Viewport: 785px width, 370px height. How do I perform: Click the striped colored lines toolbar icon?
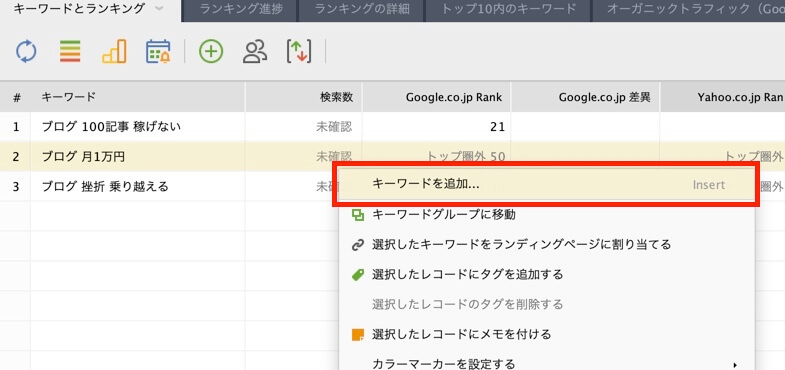tap(70, 52)
